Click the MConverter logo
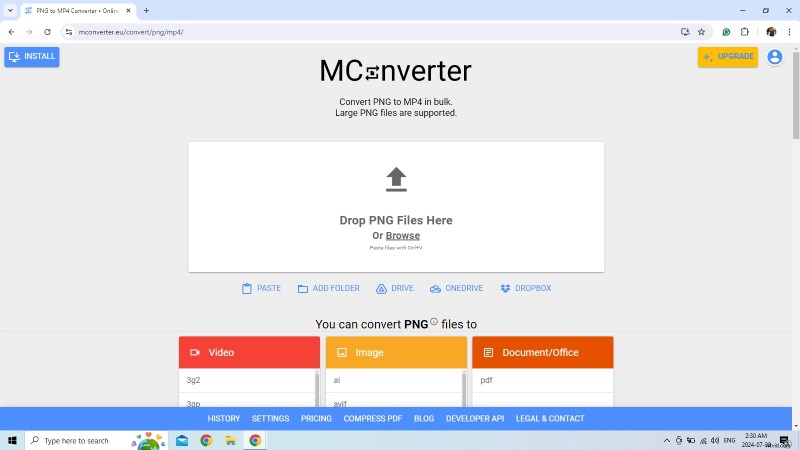This screenshot has width=800, height=450. [x=395, y=71]
